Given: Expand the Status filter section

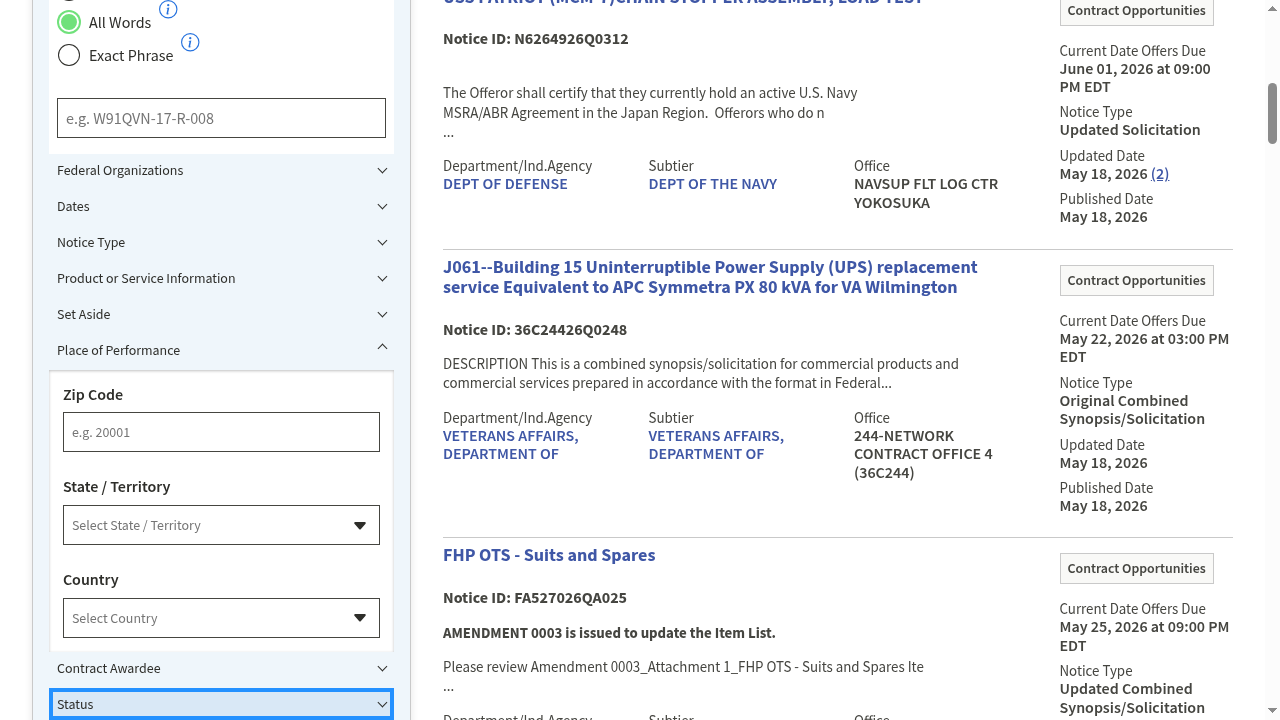Looking at the screenshot, I should pos(221,704).
